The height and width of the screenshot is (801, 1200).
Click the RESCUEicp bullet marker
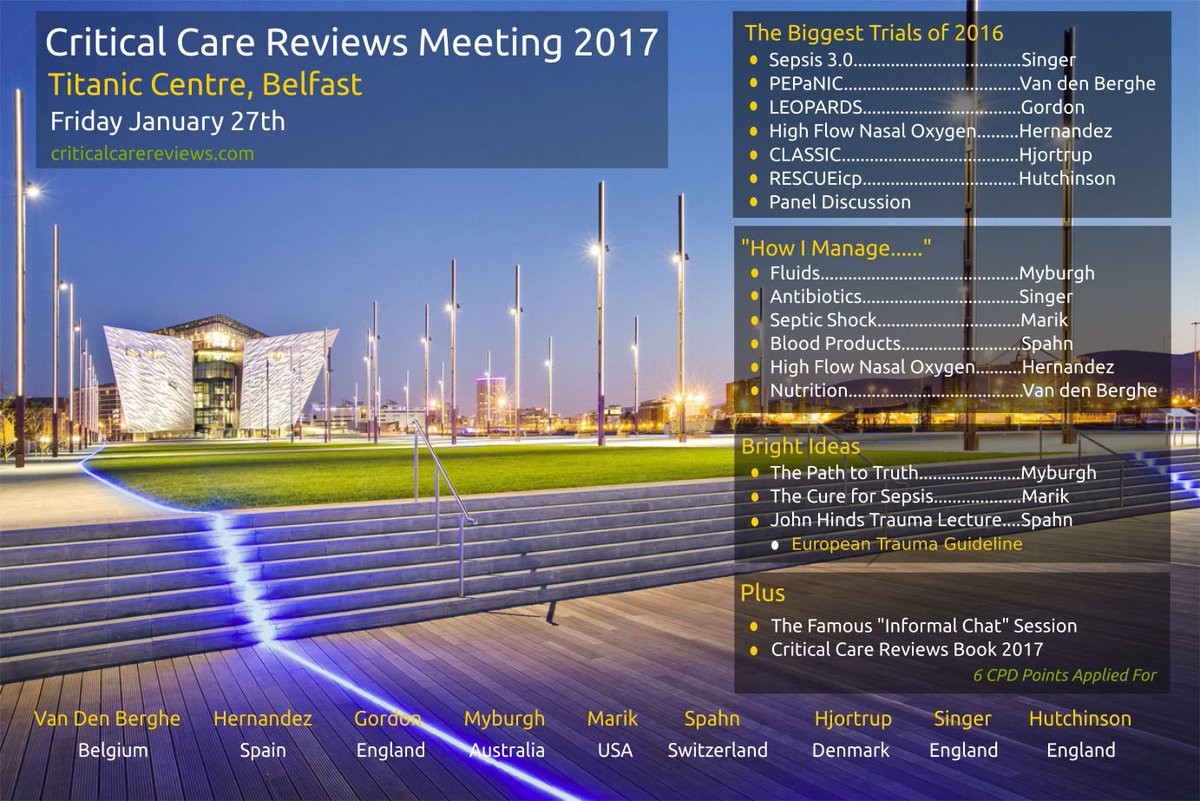753,178
